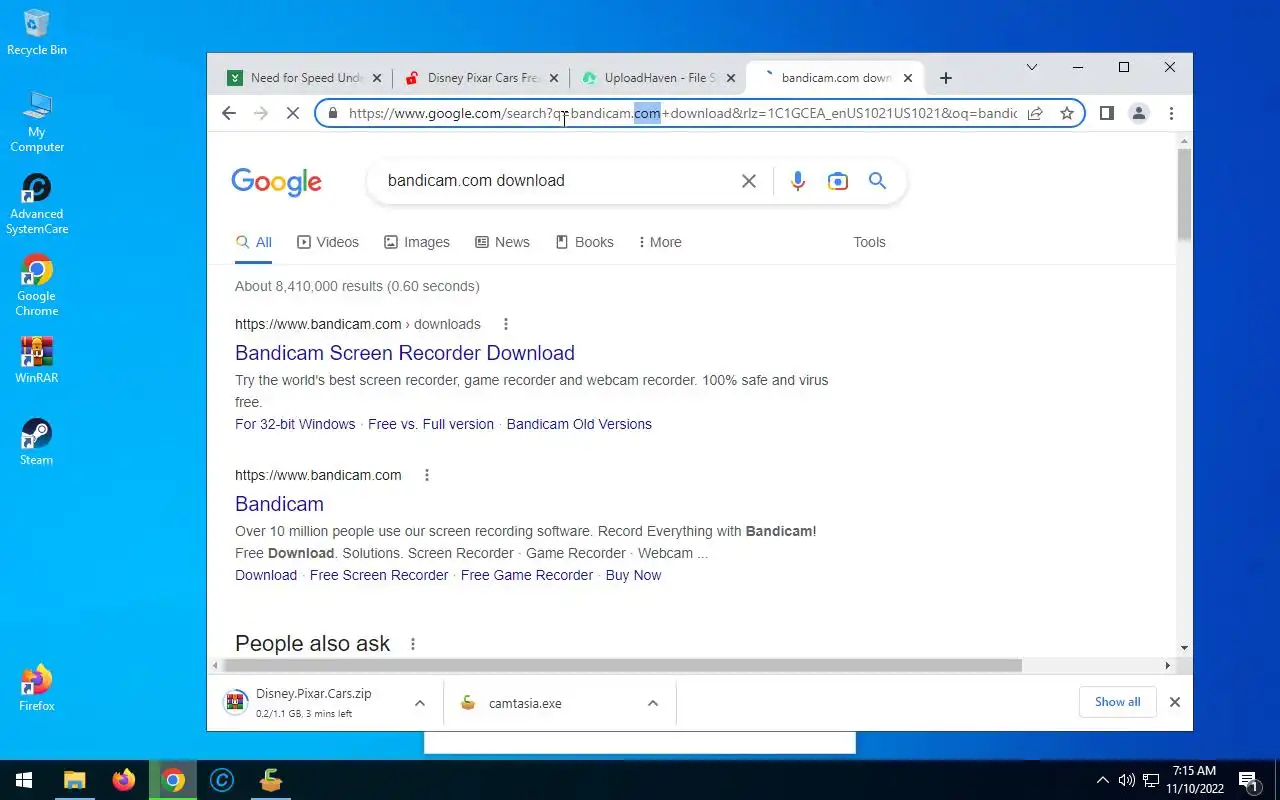
Task: Close the Disney Pixar Cars tab
Action: click(553, 78)
